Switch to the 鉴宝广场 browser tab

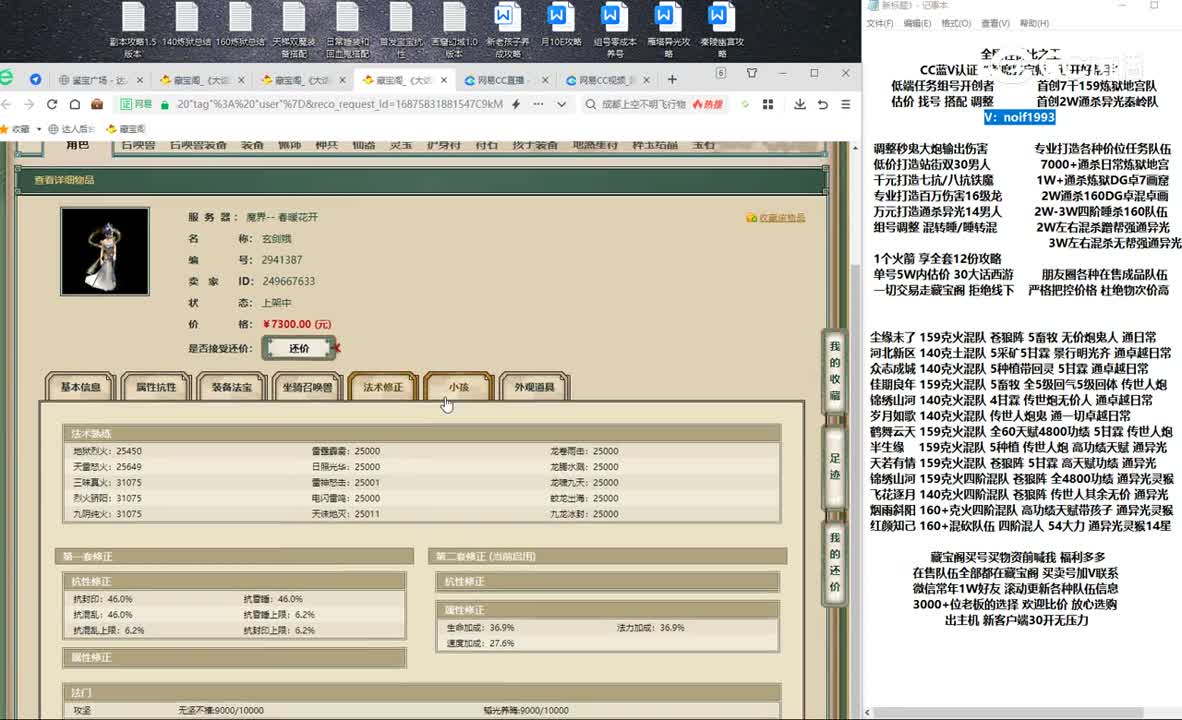(100, 80)
